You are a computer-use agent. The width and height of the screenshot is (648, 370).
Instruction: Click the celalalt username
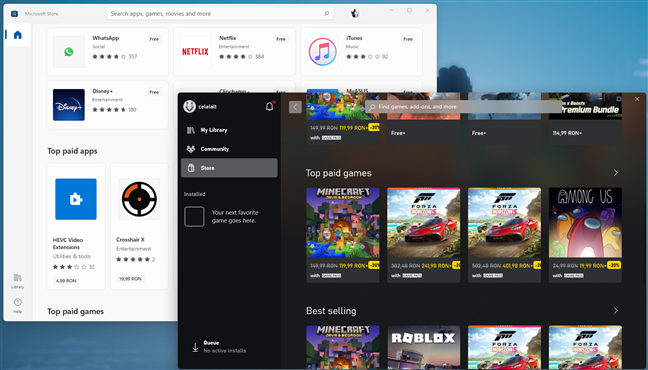tap(207, 107)
